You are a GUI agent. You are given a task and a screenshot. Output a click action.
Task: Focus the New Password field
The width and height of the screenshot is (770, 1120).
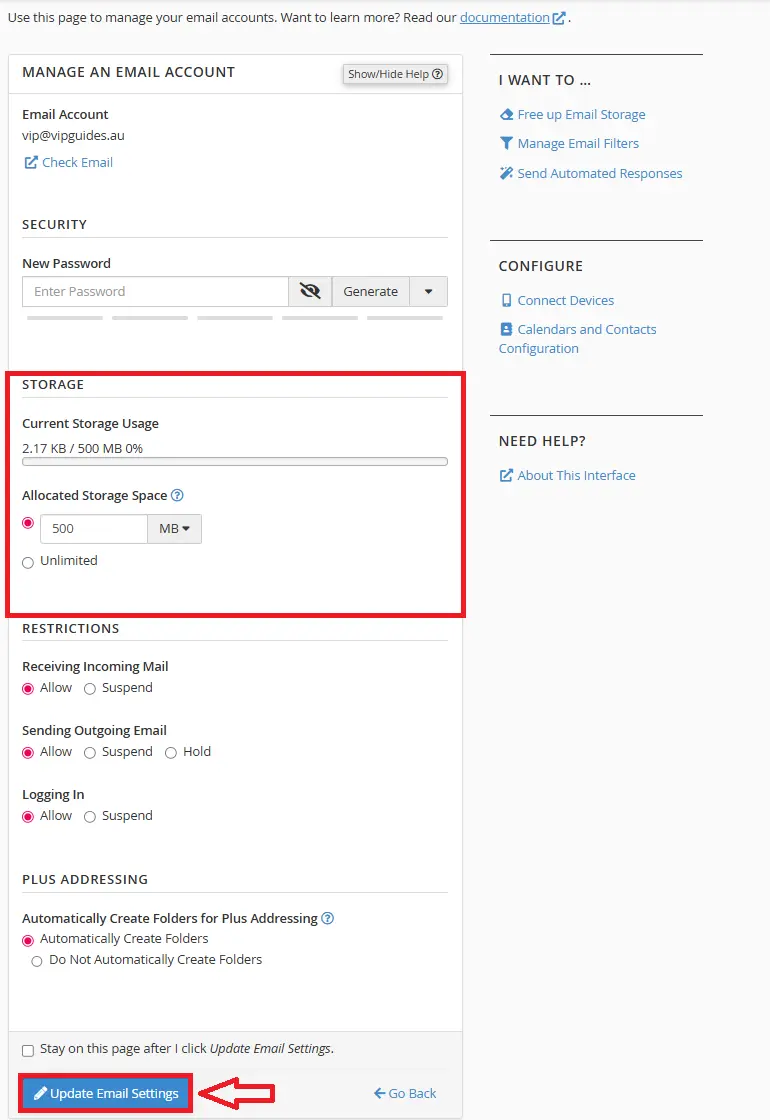pyautogui.click(x=155, y=291)
